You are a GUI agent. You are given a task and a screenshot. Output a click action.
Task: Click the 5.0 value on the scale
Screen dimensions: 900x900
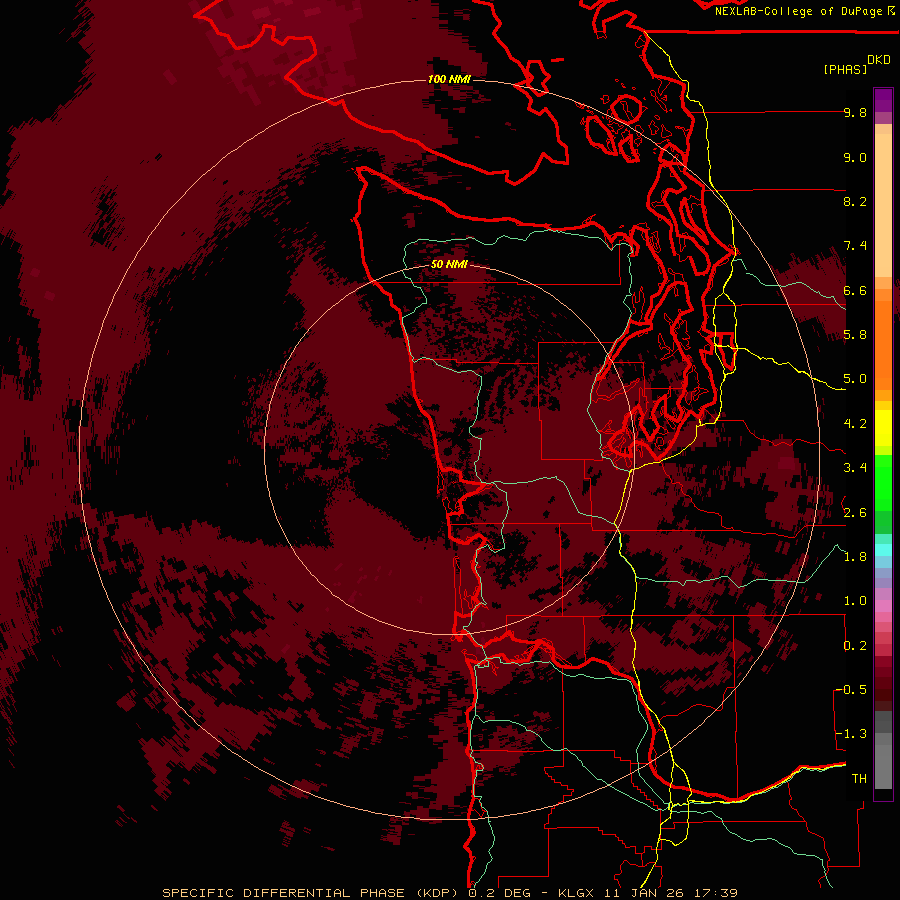(x=855, y=379)
